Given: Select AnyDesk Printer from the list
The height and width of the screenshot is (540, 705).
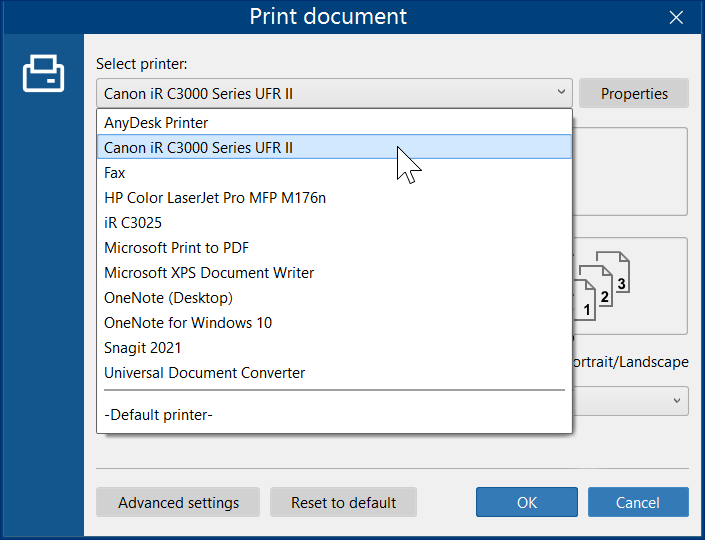Looking at the screenshot, I should click(334, 123).
